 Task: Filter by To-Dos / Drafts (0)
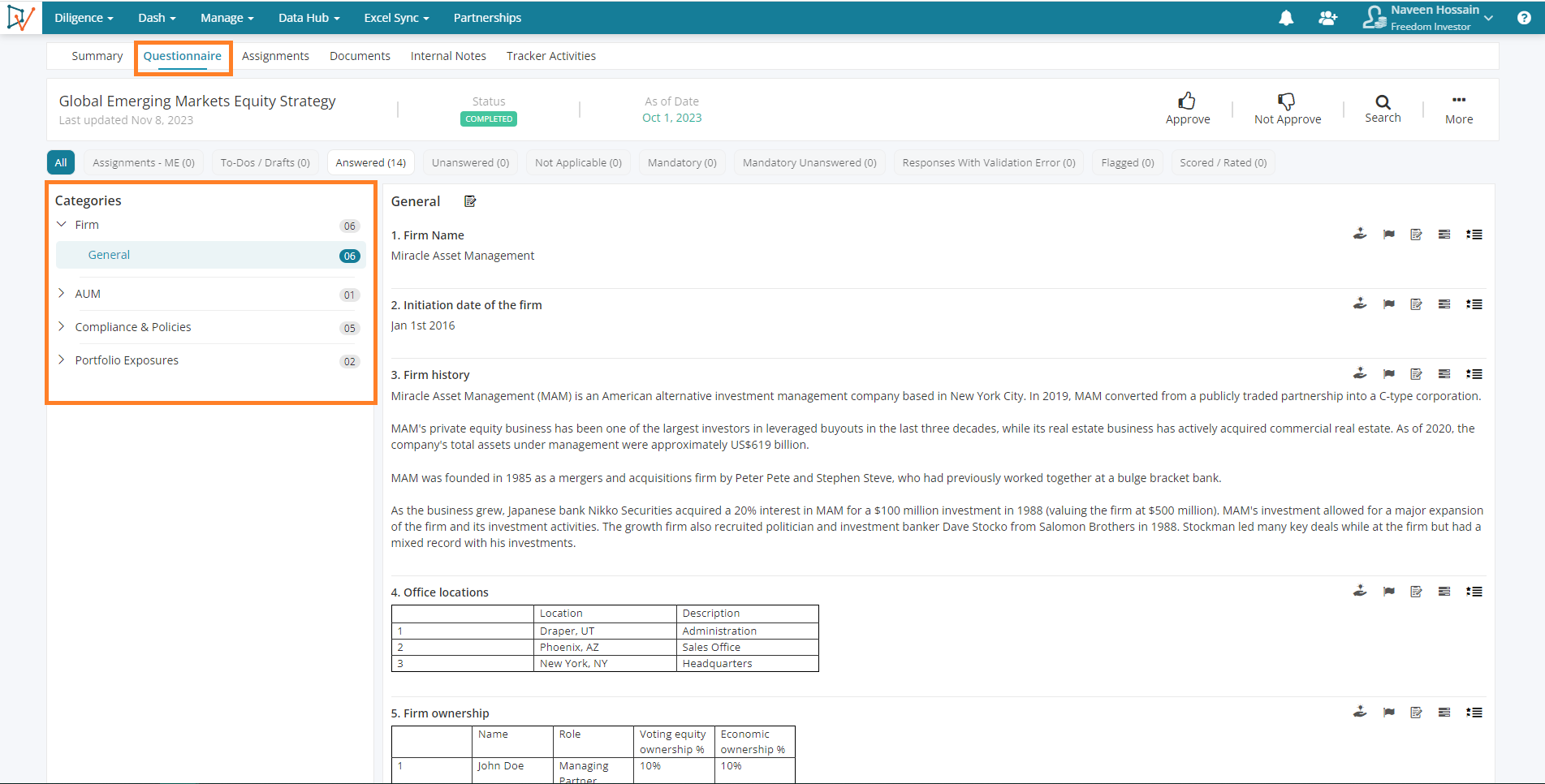pyautogui.click(x=265, y=162)
